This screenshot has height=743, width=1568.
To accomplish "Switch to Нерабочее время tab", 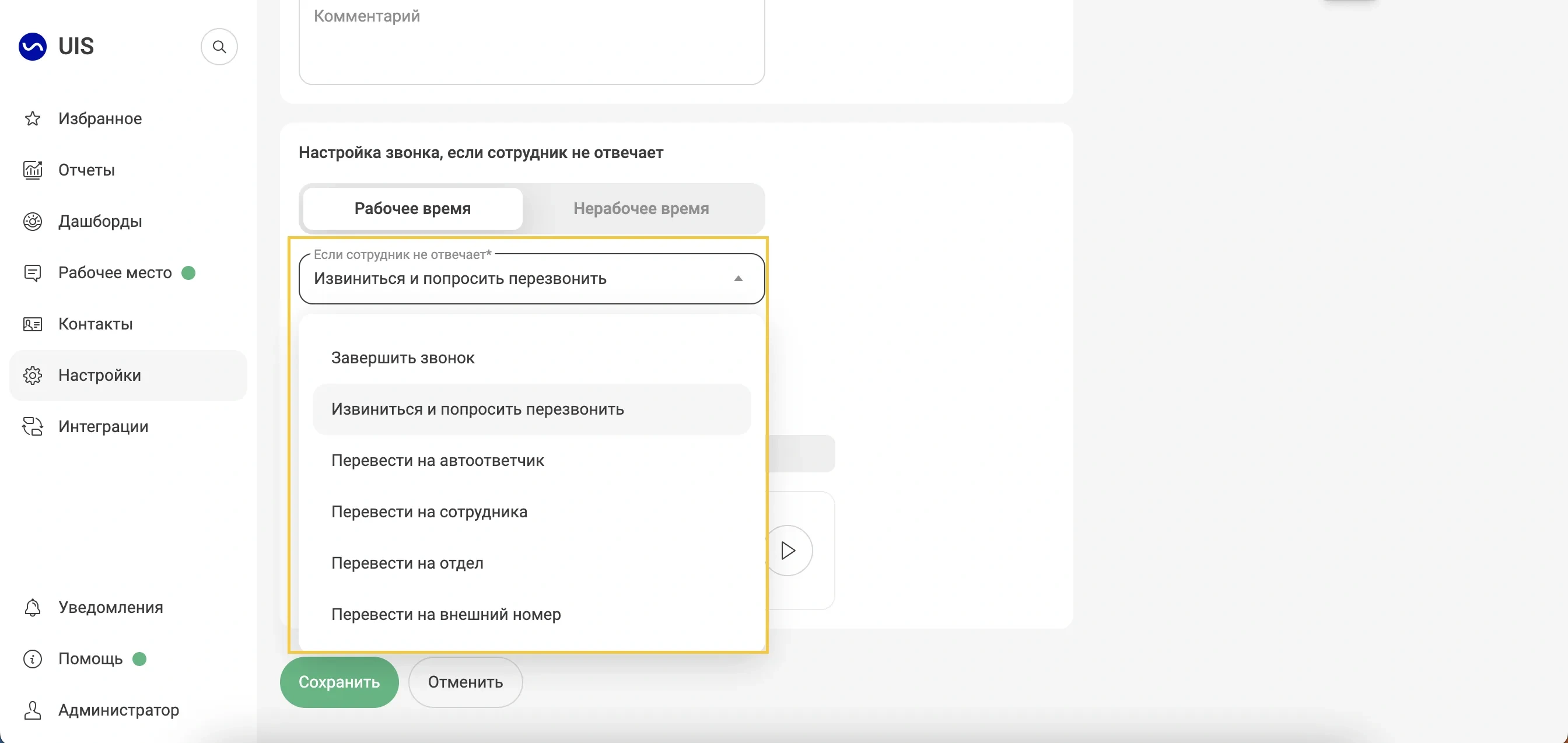I will pos(641,209).
